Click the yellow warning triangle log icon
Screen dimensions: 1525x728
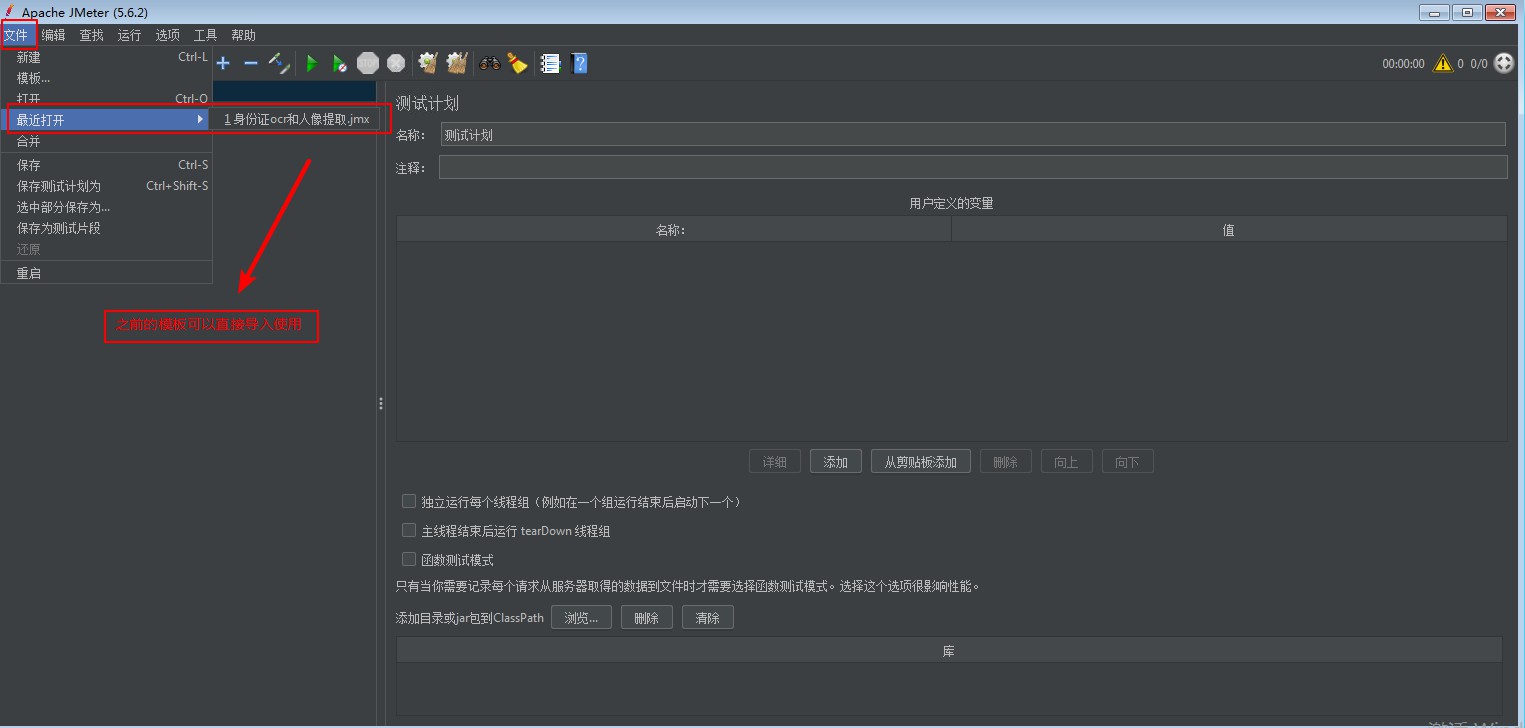(x=1442, y=63)
